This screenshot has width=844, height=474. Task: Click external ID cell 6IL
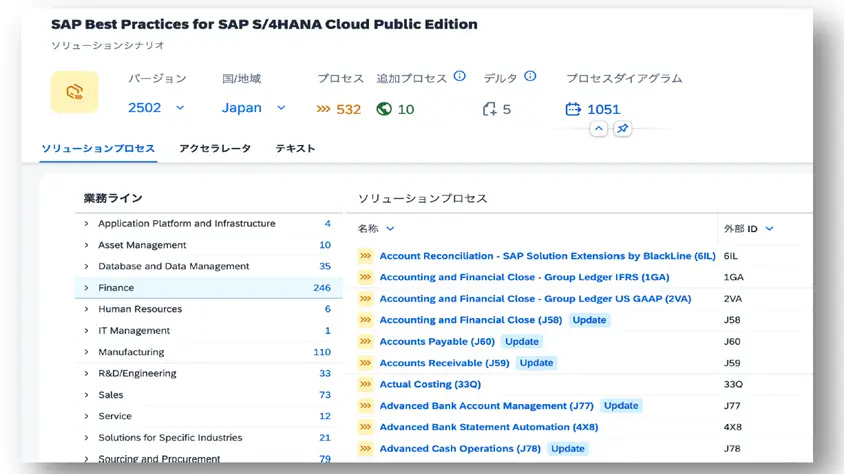[x=730, y=256]
